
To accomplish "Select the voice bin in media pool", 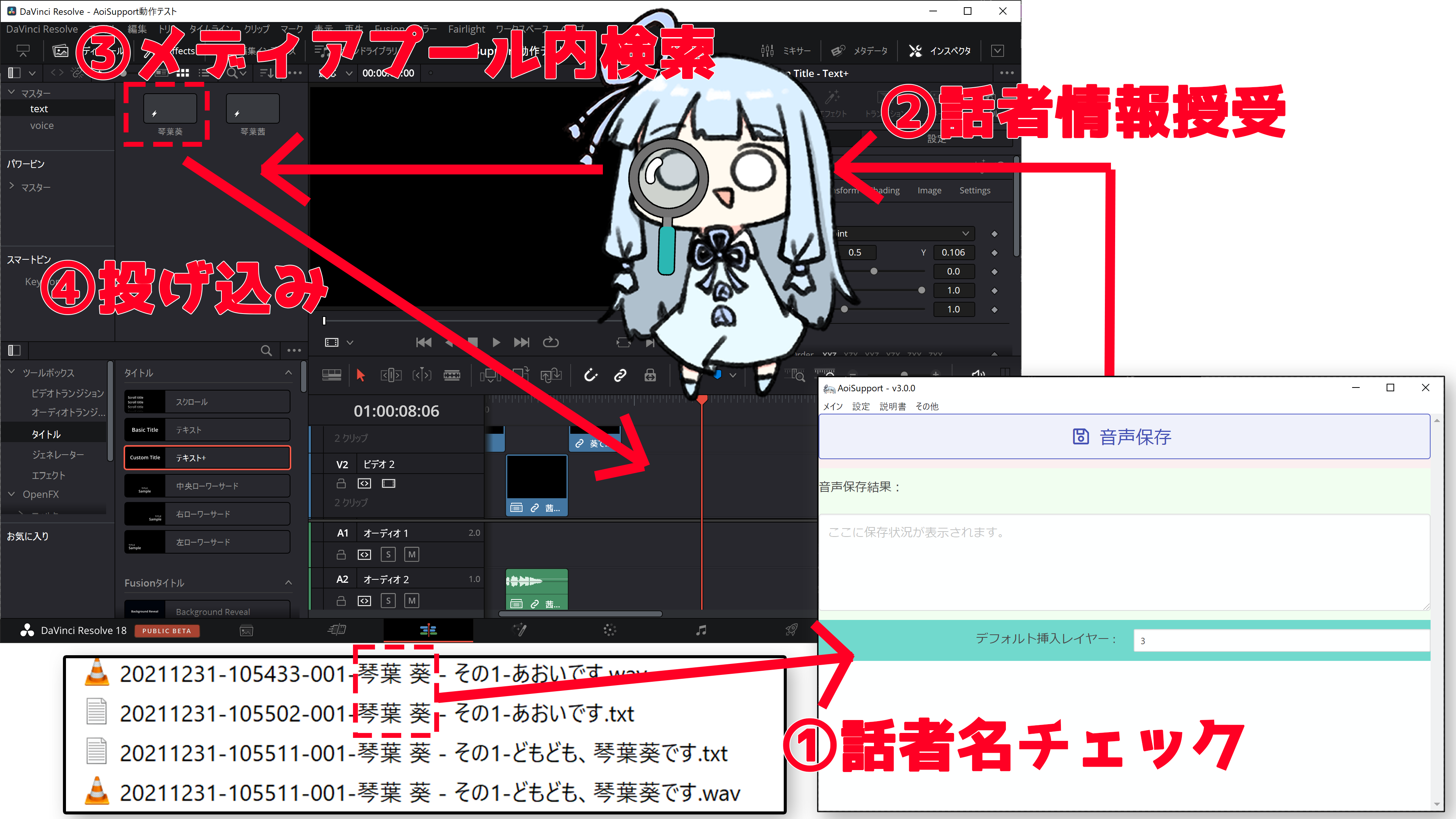I will [x=42, y=126].
